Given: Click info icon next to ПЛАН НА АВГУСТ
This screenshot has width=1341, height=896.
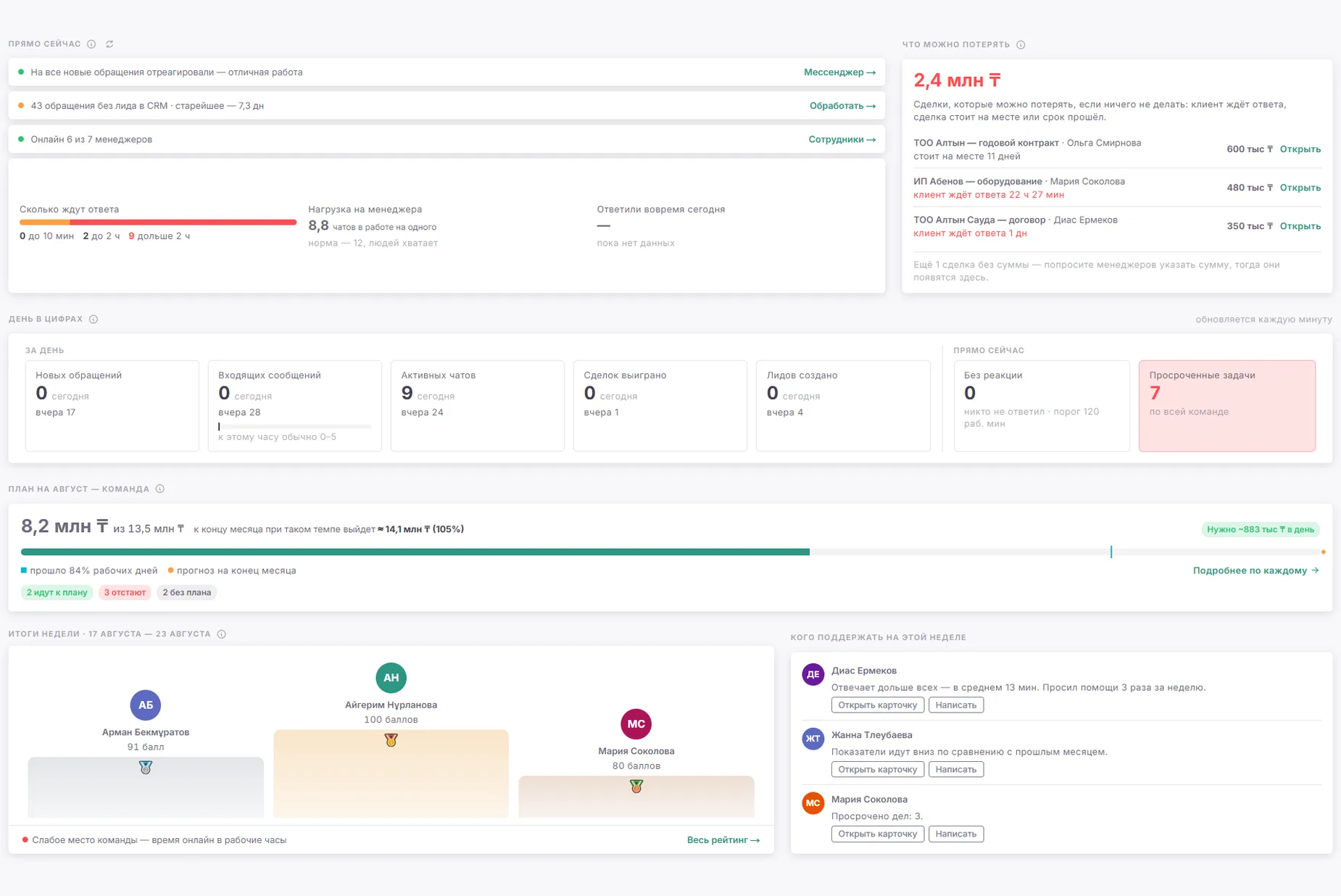Looking at the screenshot, I should coord(160,489).
